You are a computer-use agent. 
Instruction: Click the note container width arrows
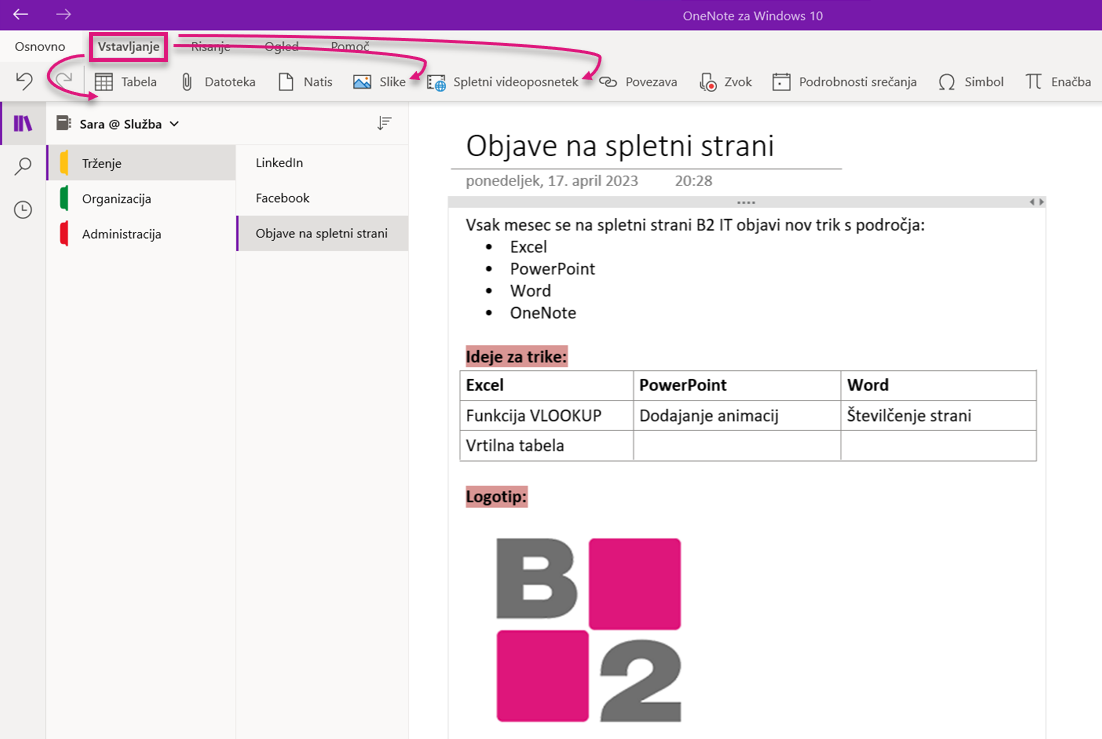pos(1037,202)
